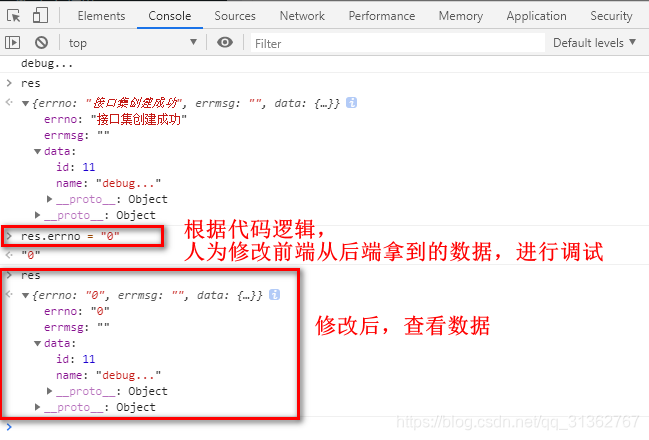Go to the Application tab

click(536, 16)
